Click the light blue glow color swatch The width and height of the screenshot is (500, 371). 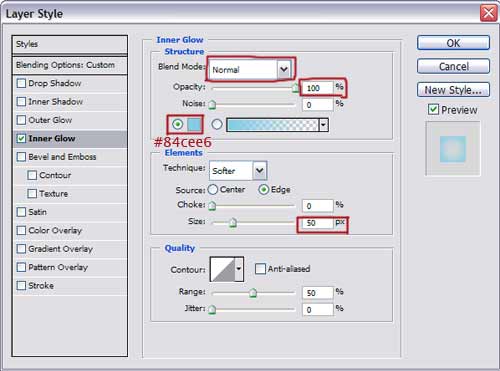point(194,124)
